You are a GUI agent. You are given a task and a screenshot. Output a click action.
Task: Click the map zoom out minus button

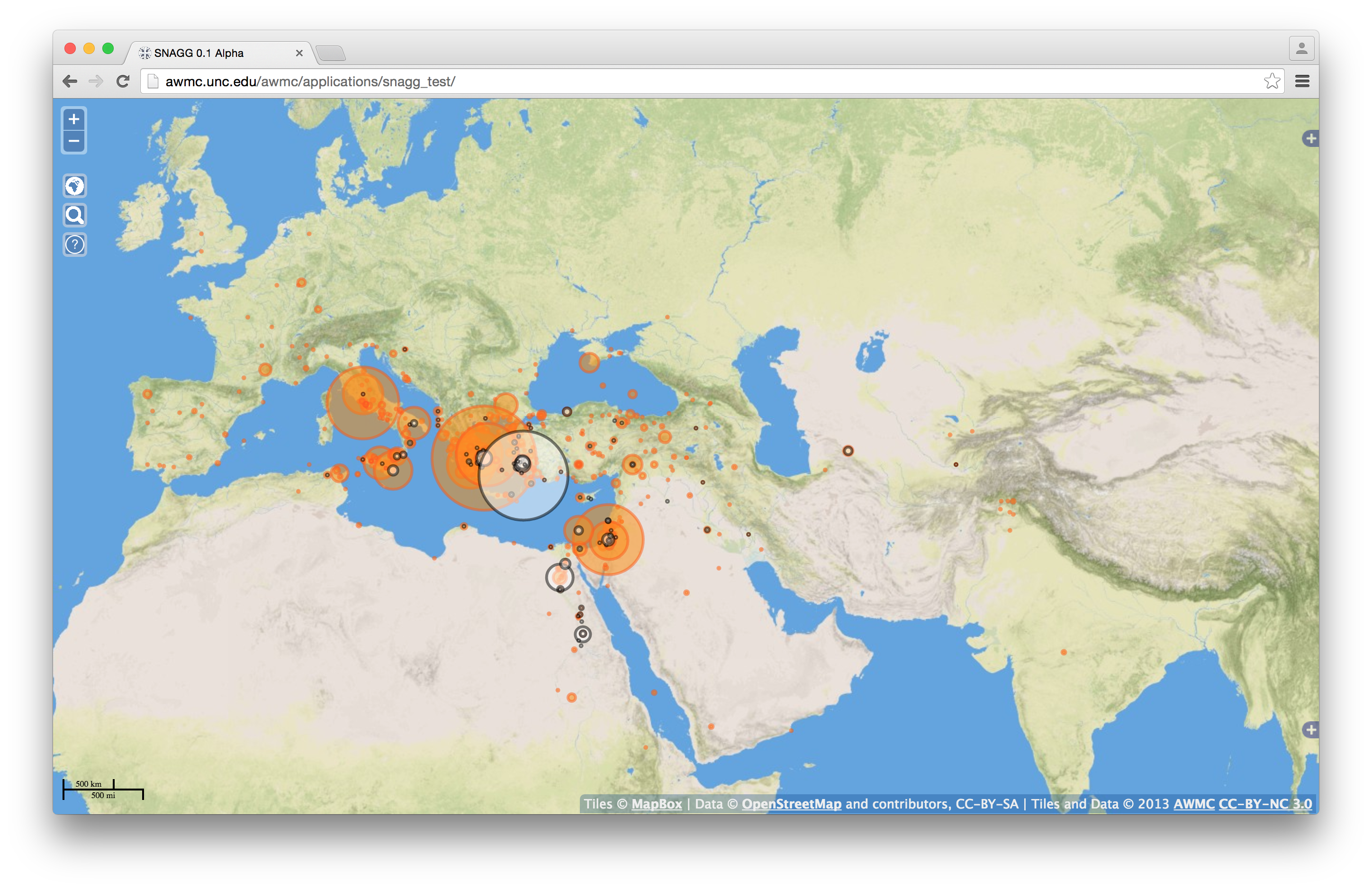pos(74,141)
